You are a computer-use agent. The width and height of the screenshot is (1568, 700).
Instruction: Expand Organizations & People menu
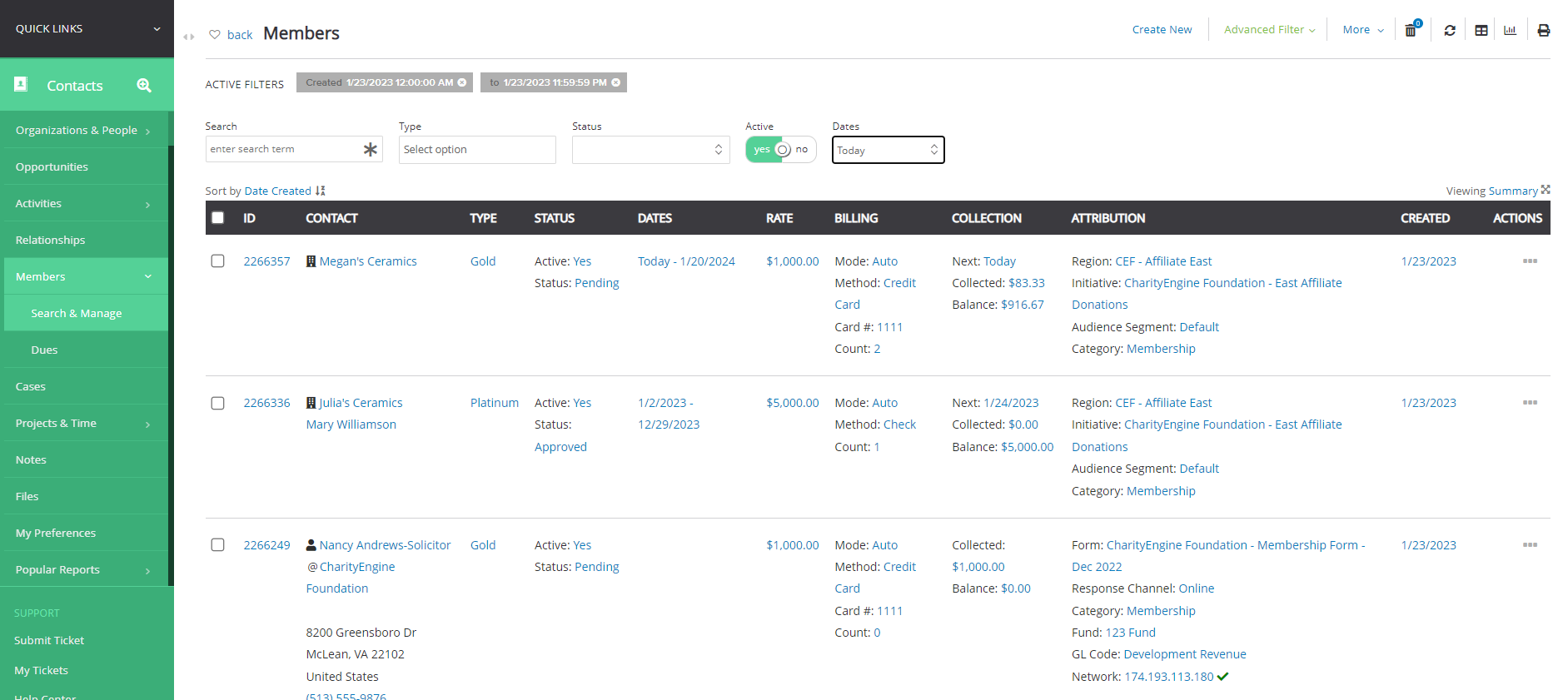[84, 131]
